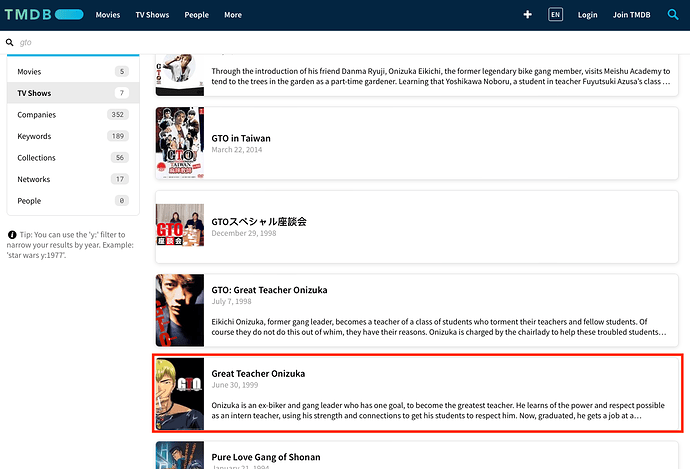Click the 56 Collections count badge
Screen dimensions: 690x469
120,158
